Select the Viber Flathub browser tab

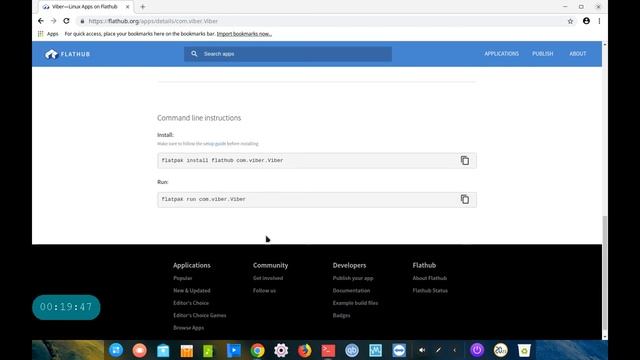tap(85, 7)
